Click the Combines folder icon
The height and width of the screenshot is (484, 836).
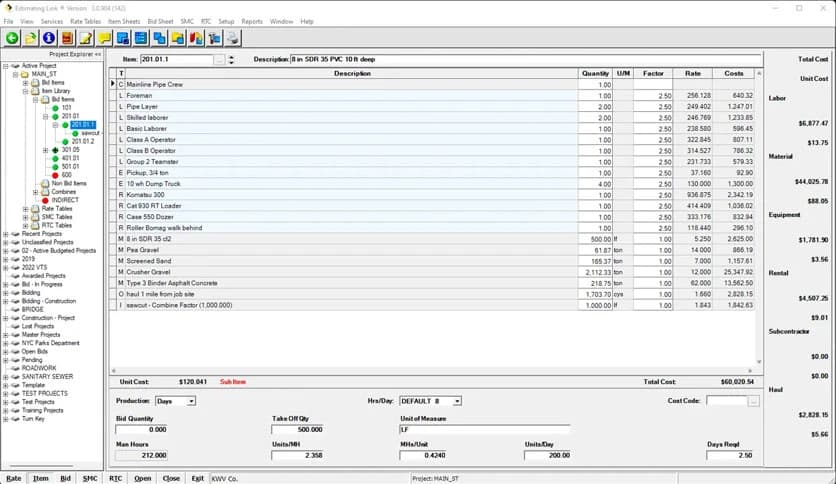(45, 192)
